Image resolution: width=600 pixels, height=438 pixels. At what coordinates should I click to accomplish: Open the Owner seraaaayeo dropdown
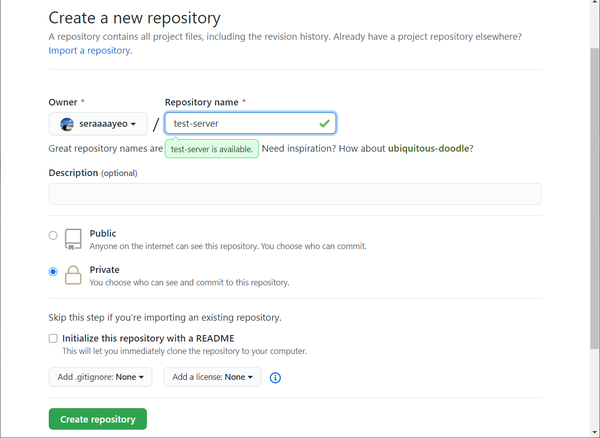(98, 124)
